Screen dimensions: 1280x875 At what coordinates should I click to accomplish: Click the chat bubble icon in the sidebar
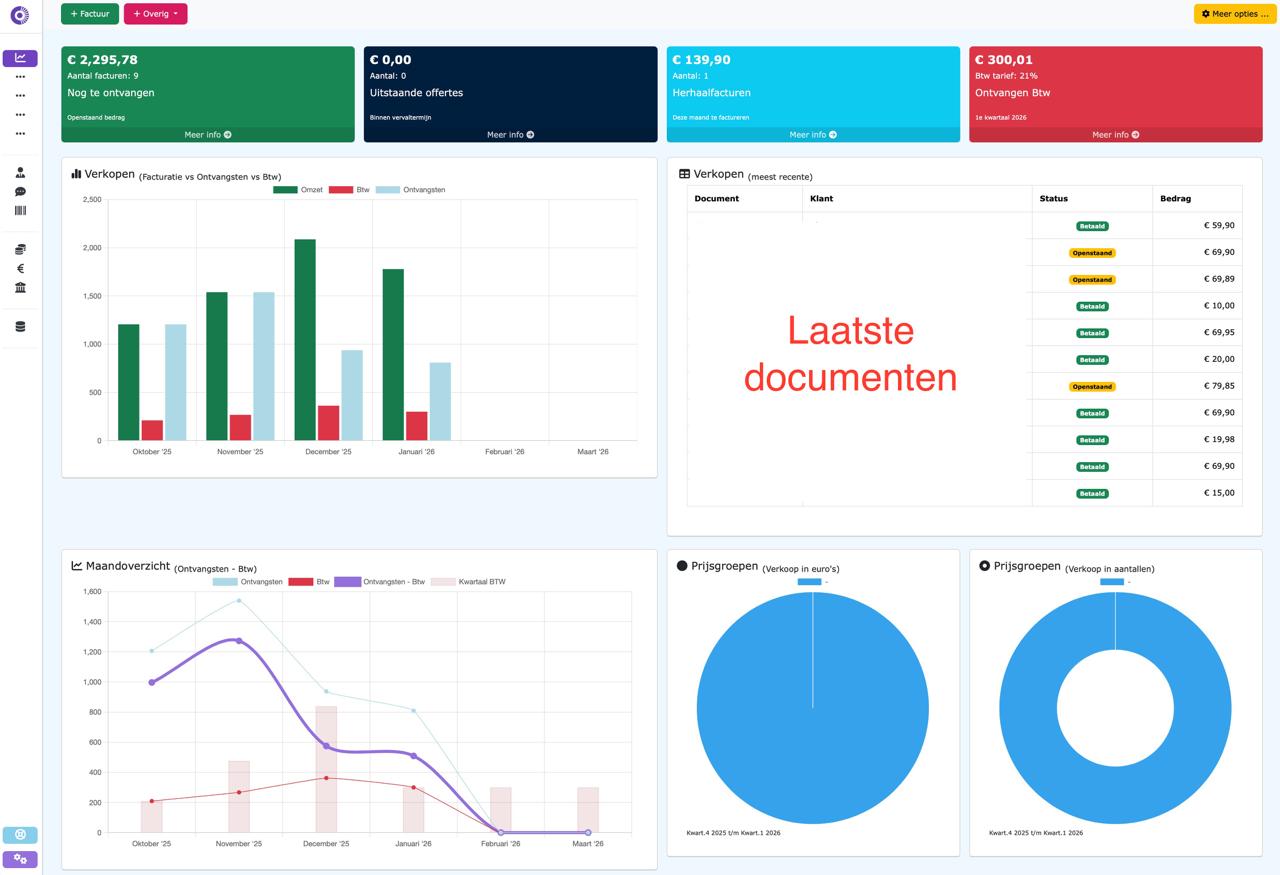tap(20, 190)
